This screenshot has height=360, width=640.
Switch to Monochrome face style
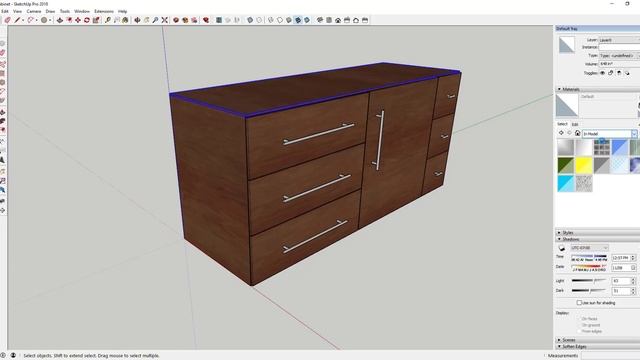pyautogui.click(x=307, y=20)
